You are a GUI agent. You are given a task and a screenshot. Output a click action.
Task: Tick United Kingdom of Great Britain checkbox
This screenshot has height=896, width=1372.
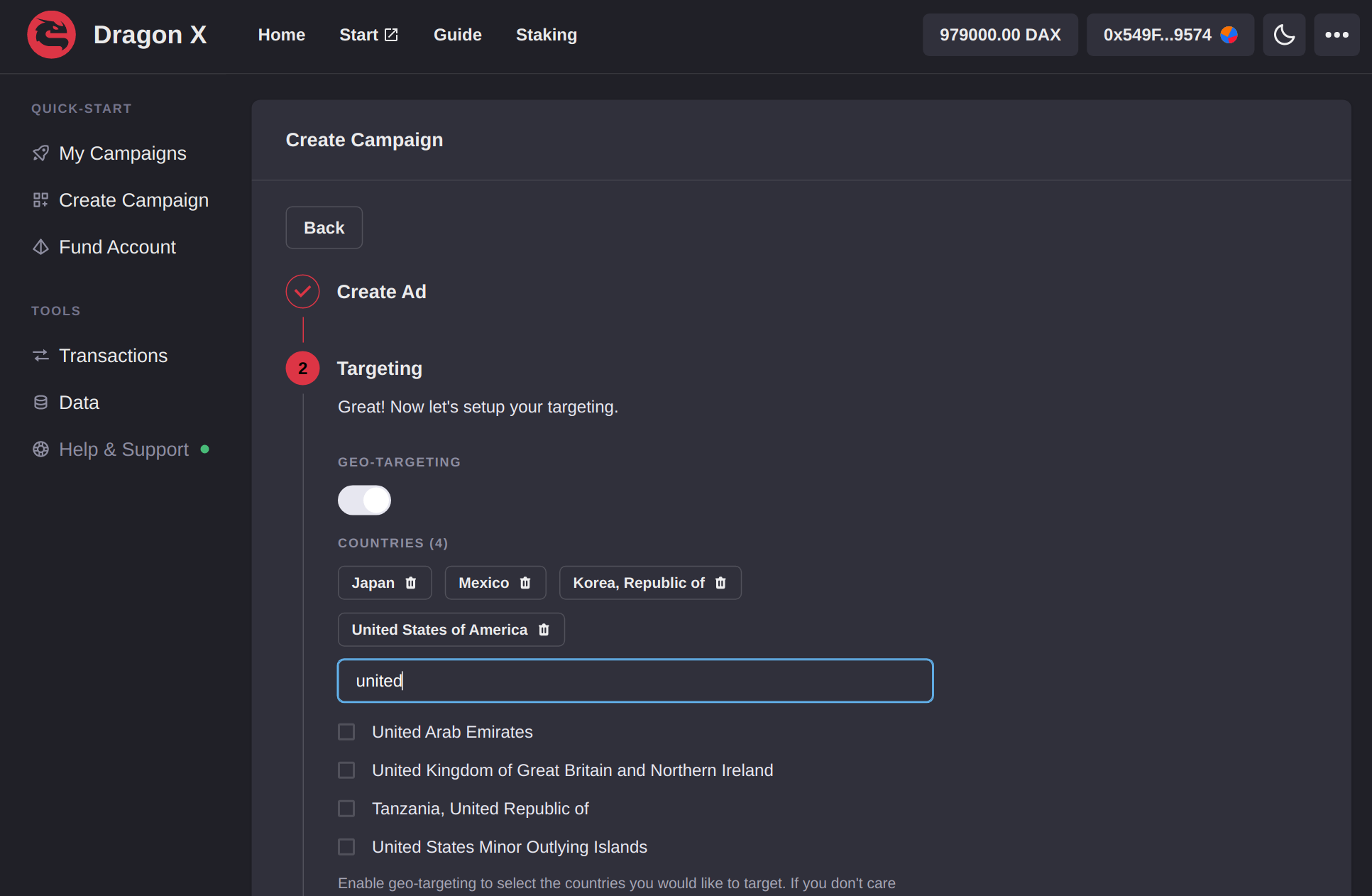pos(346,770)
